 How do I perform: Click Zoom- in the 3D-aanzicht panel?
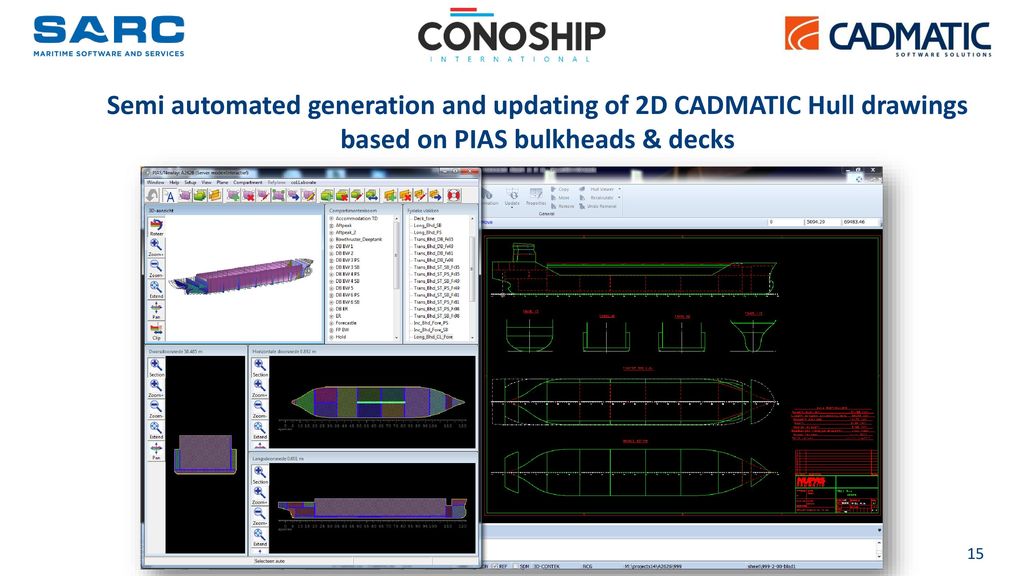156,268
